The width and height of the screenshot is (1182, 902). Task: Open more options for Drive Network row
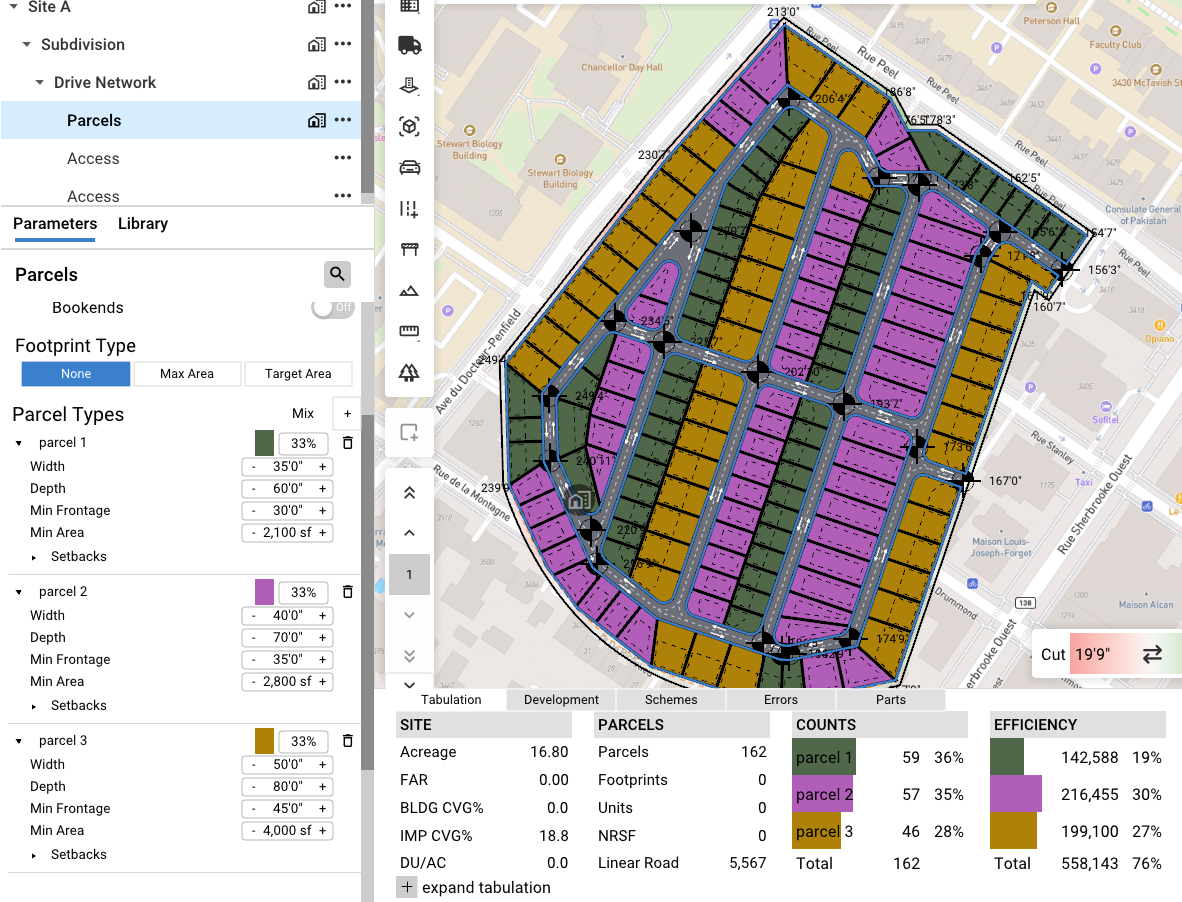pos(343,81)
